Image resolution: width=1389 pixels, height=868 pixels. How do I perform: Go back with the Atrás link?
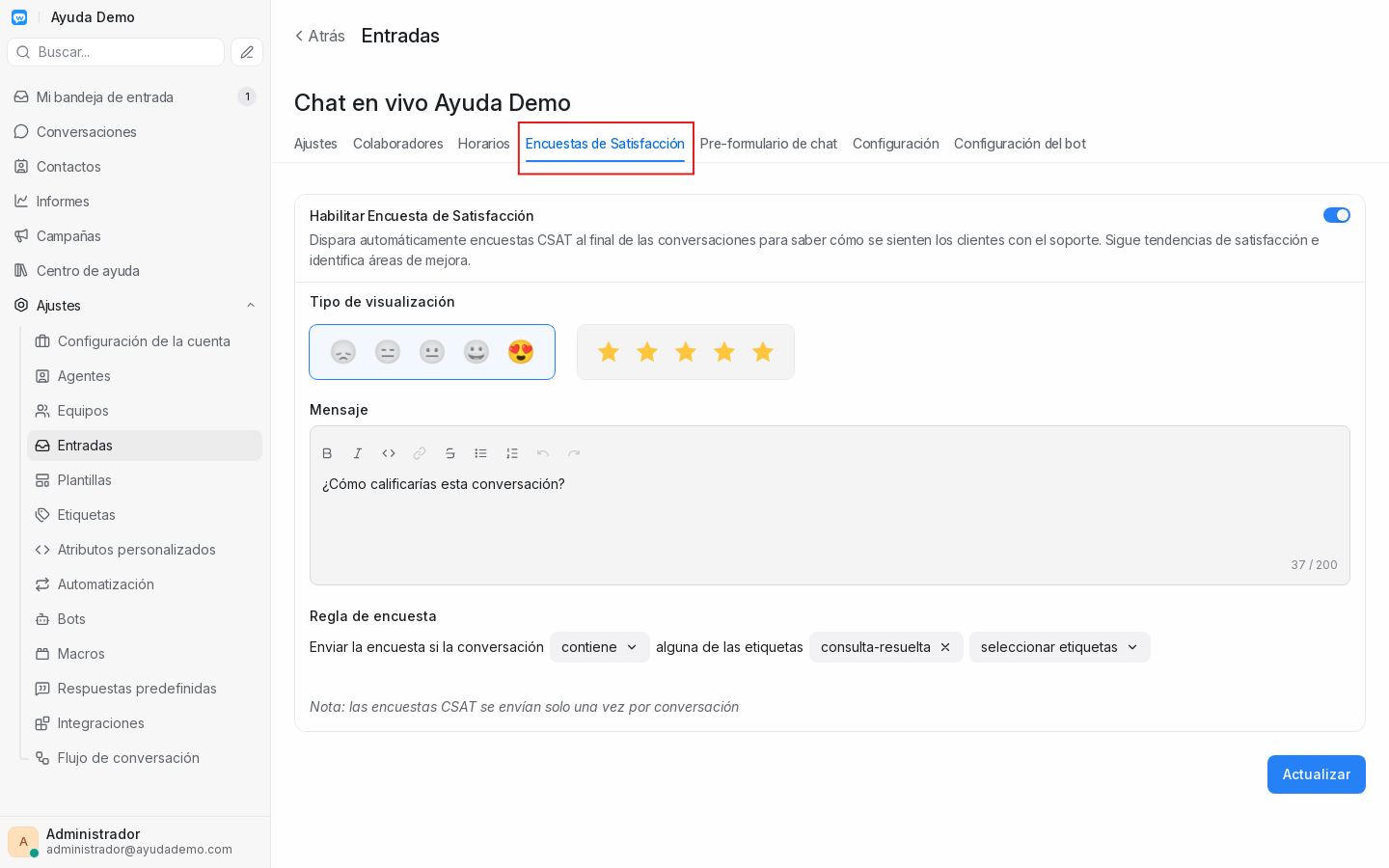pos(319,36)
